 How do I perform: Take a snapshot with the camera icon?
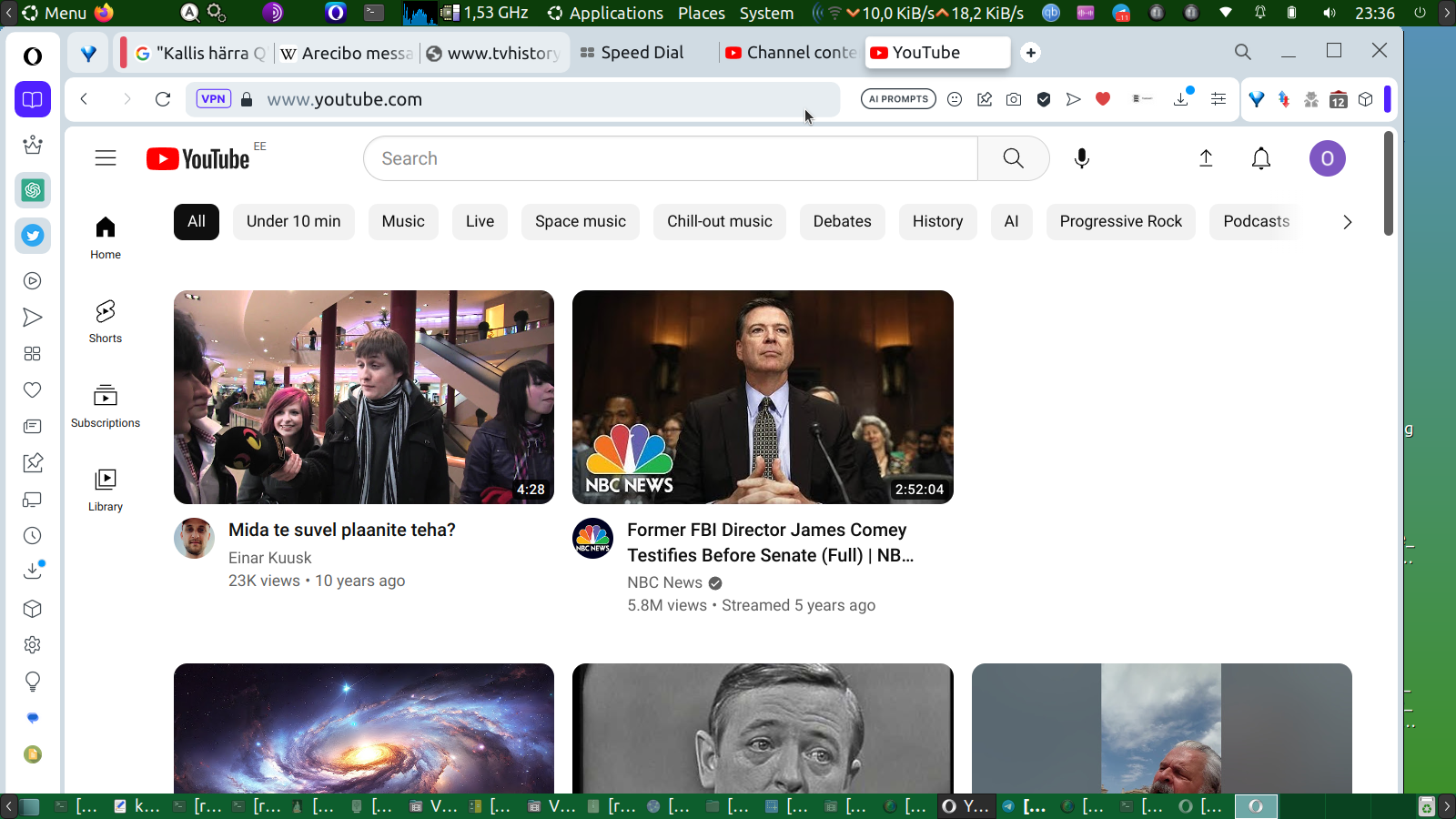(1014, 99)
